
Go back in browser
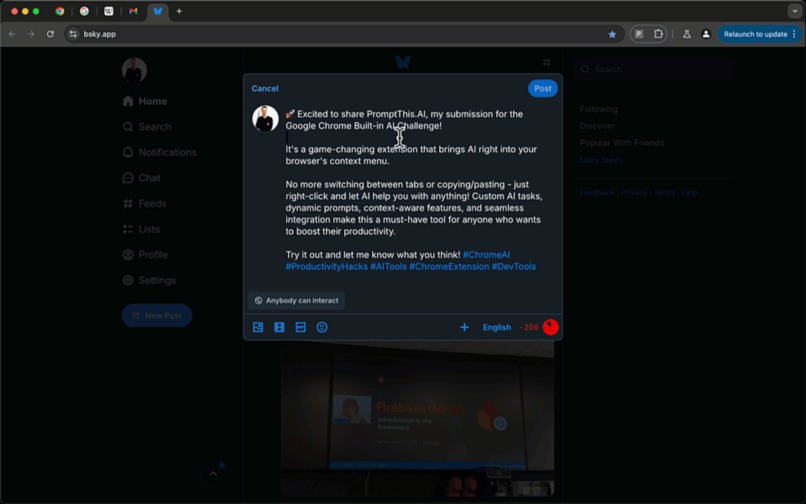[12, 34]
